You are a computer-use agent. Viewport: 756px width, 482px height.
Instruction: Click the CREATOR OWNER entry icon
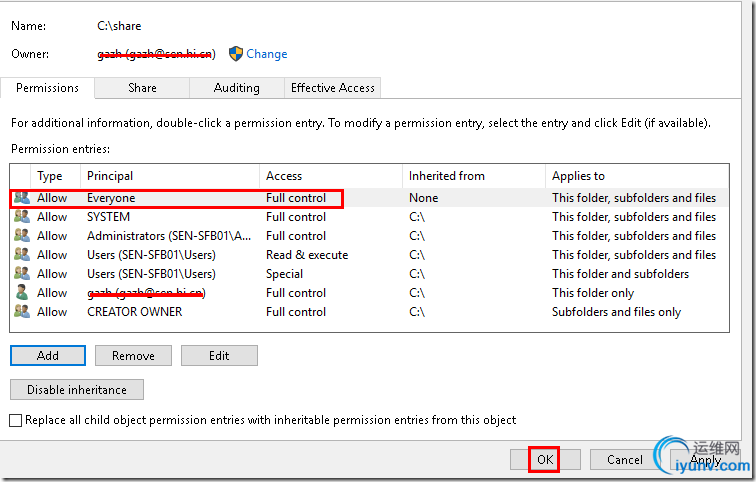click(21, 312)
